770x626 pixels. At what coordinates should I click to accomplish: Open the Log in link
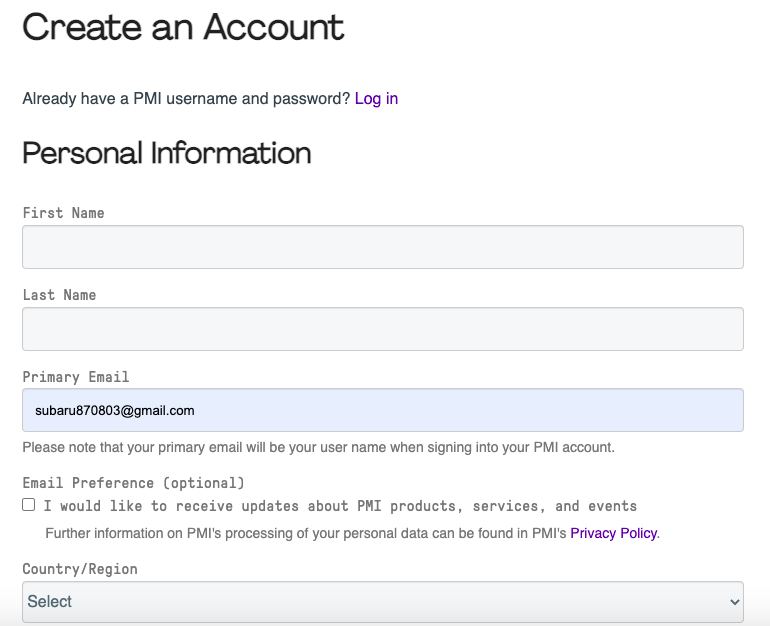point(376,99)
